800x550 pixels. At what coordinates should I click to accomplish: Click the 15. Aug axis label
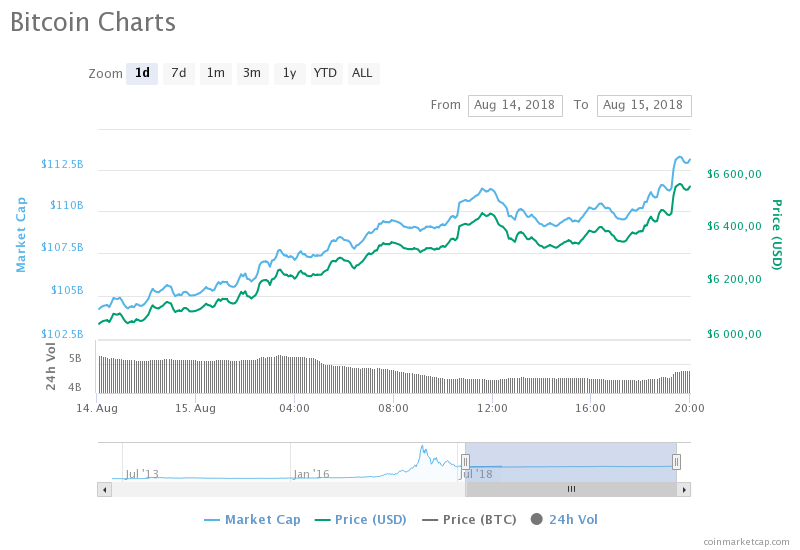195,408
